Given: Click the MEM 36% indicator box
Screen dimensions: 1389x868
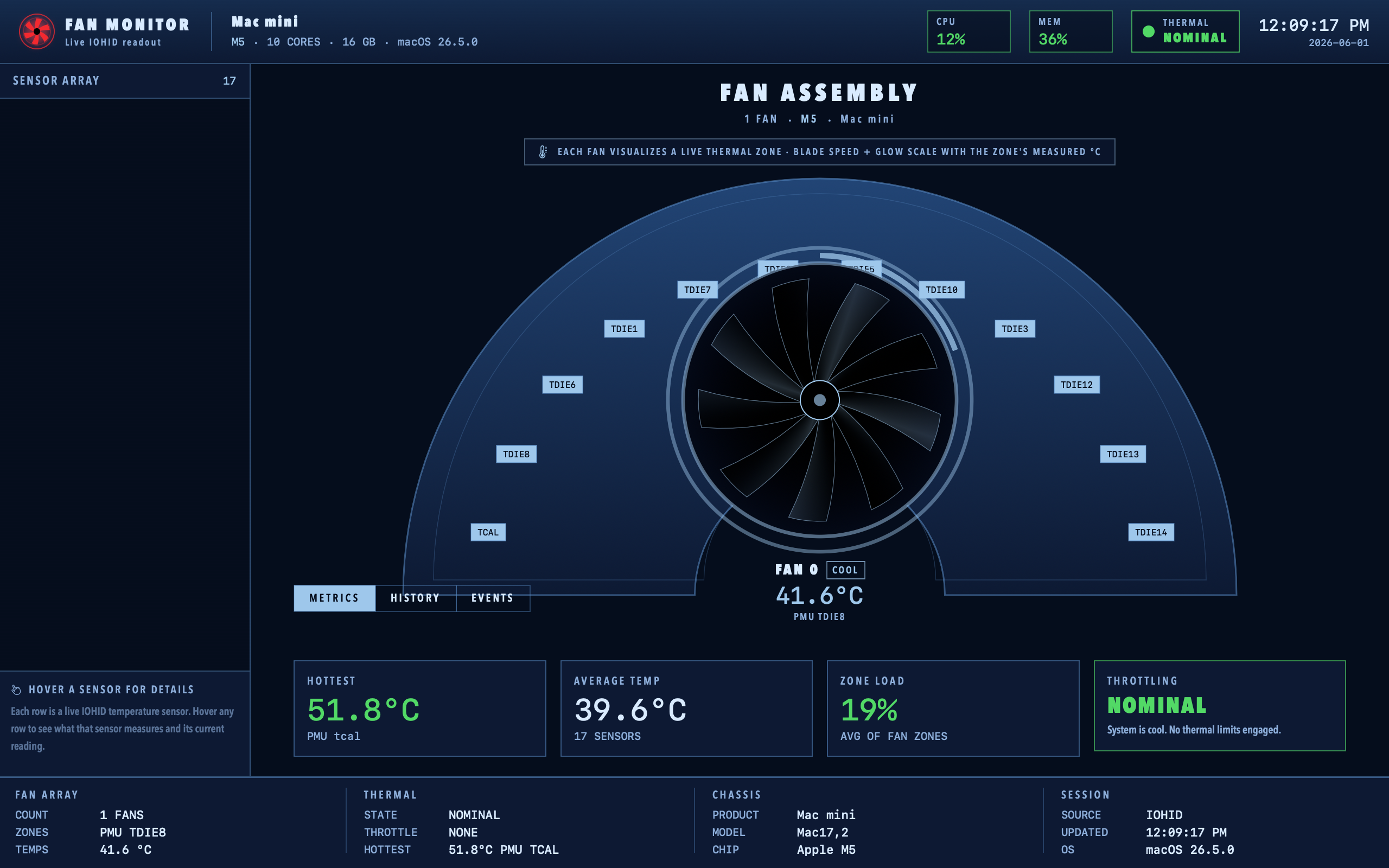Looking at the screenshot, I should tap(1071, 31).
